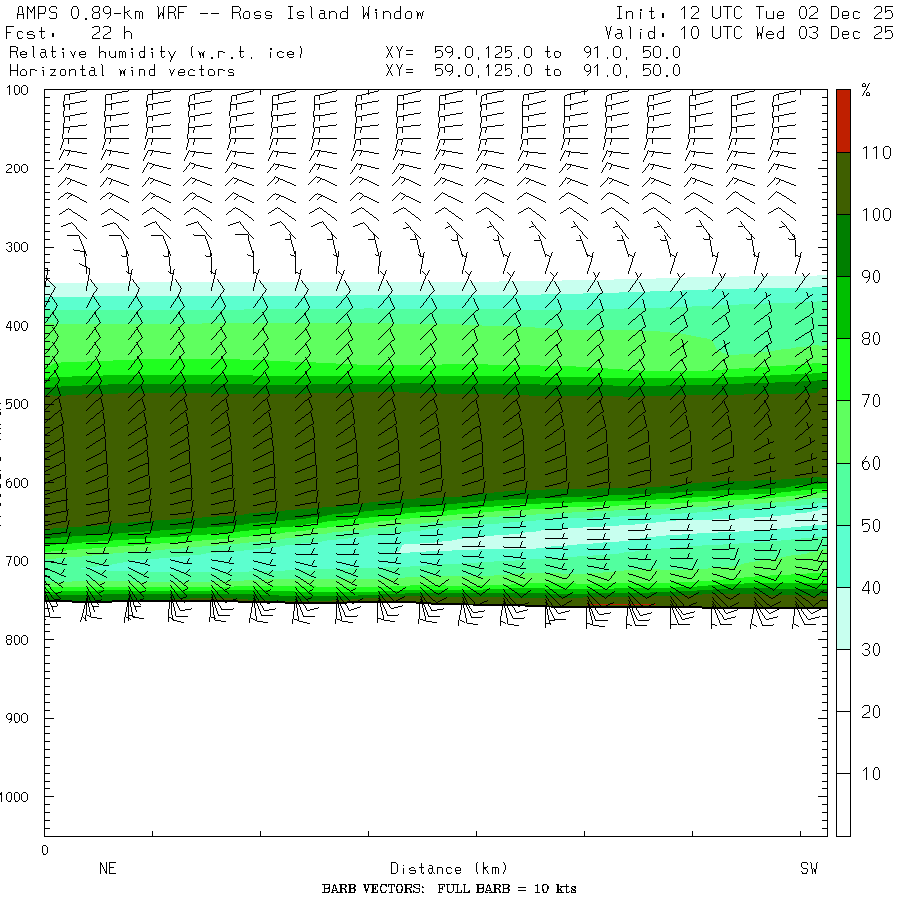Click the pressure axis label '400'
This screenshot has width=900, height=900.
[17, 325]
